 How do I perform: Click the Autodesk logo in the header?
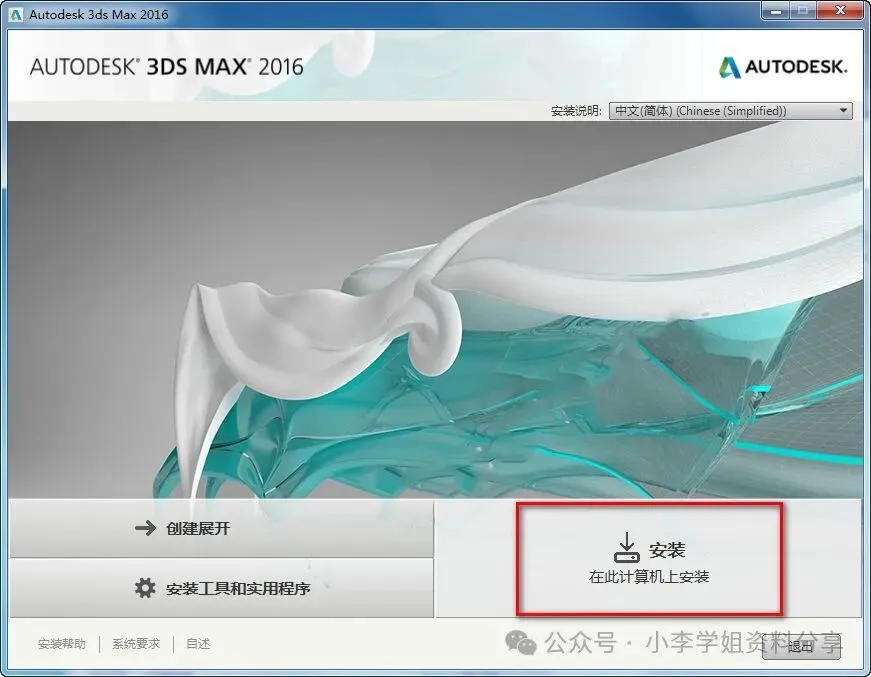click(783, 67)
